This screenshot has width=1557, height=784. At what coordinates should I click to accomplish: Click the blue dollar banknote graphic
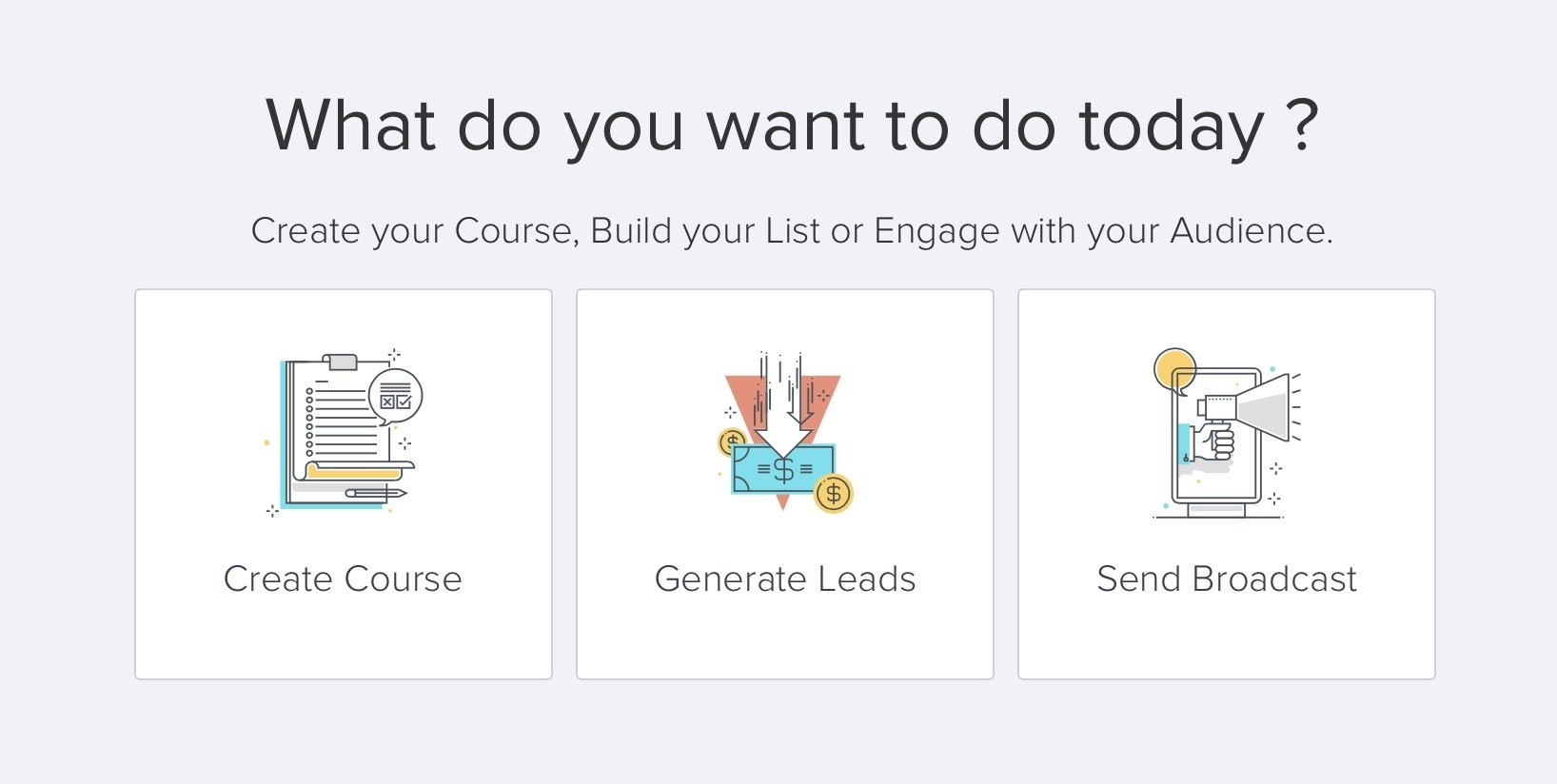[x=782, y=469]
